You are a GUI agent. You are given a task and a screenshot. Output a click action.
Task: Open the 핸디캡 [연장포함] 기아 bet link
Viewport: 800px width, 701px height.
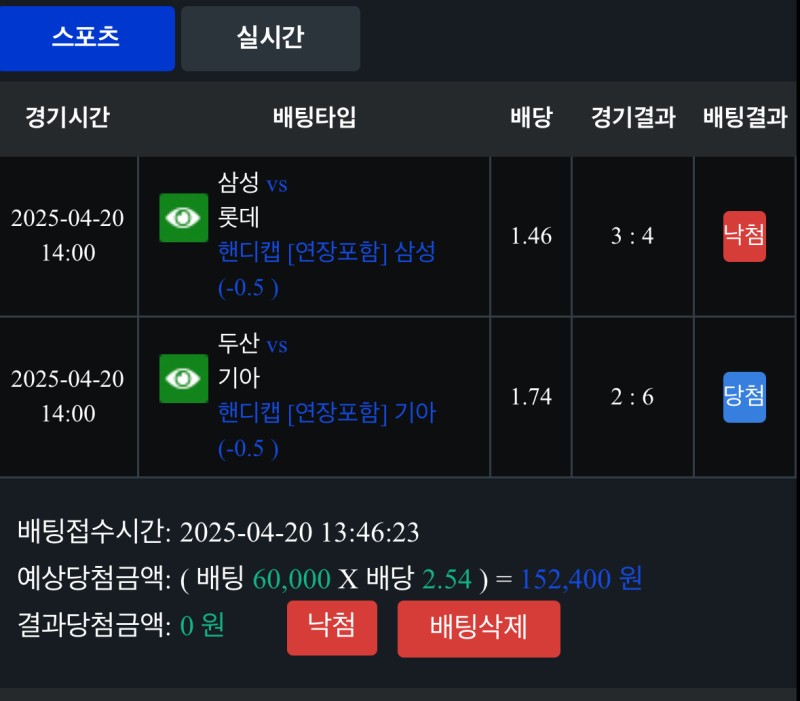point(326,412)
